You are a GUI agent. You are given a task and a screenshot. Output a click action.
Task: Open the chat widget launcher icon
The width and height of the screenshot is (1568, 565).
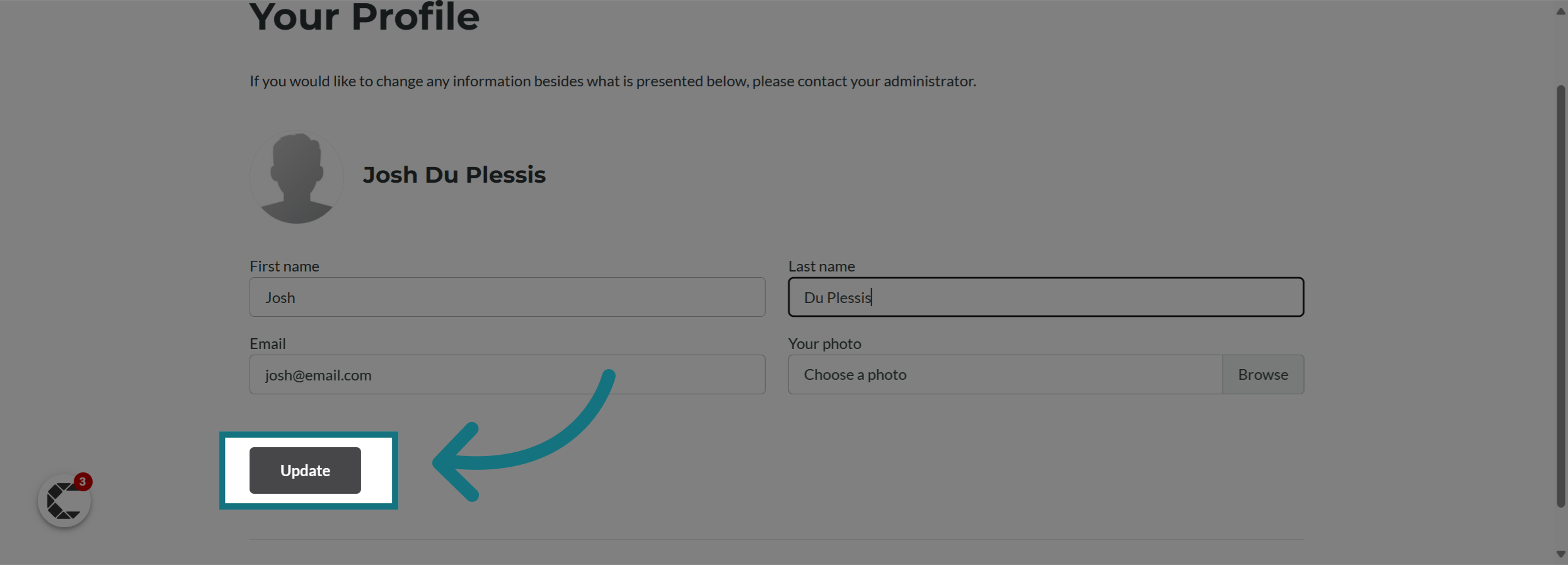click(x=64, y=501)
